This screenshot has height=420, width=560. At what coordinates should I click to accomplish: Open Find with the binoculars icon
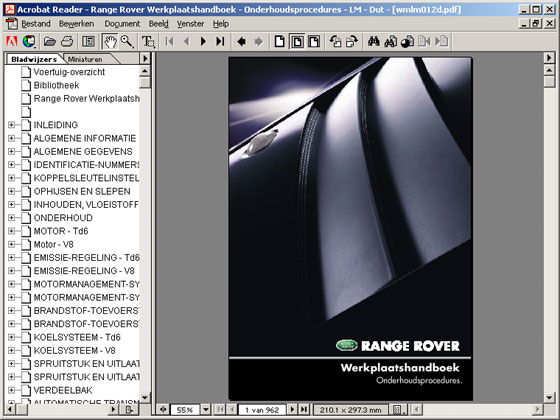374,41
